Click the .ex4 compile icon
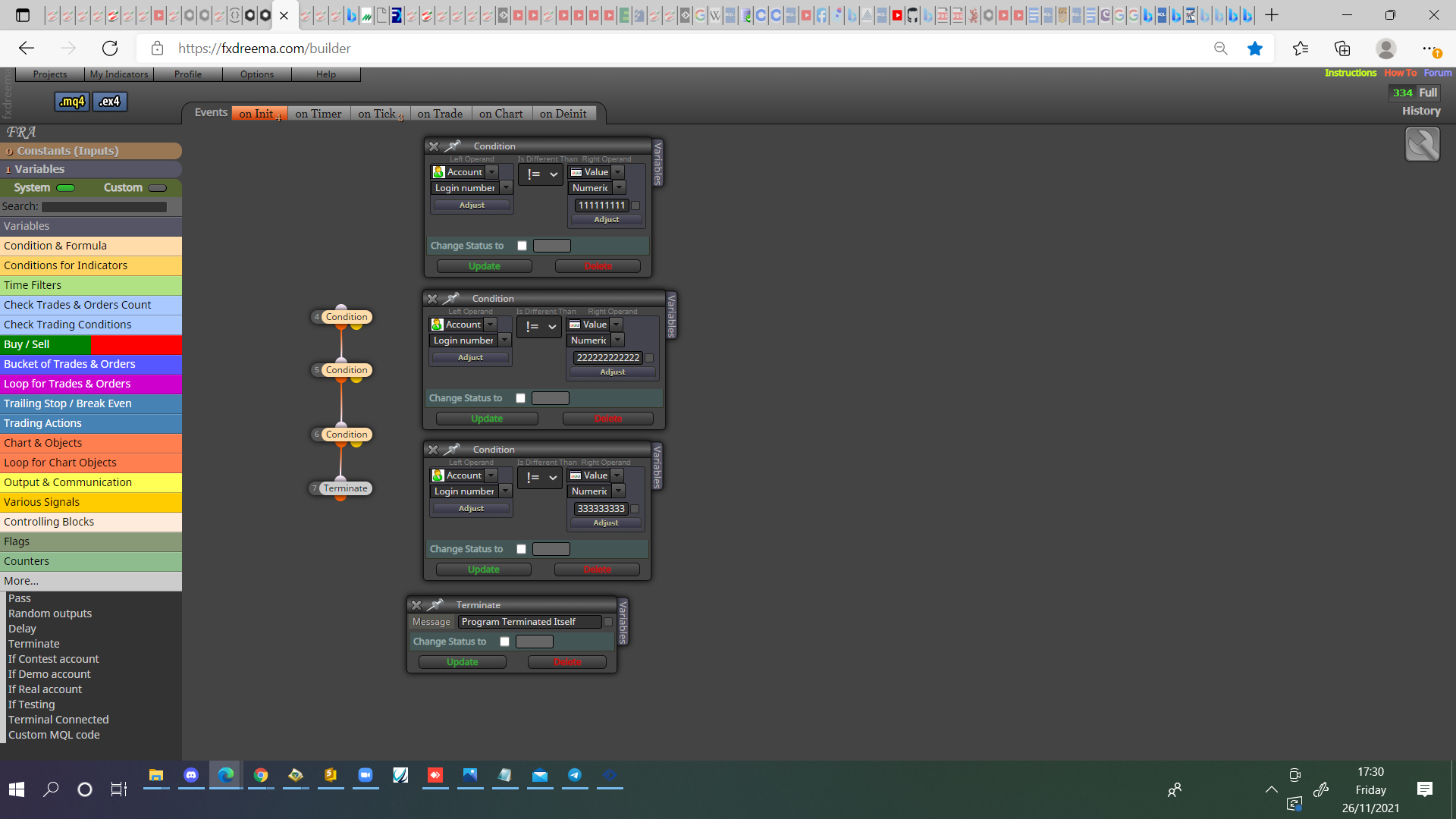 110,102
